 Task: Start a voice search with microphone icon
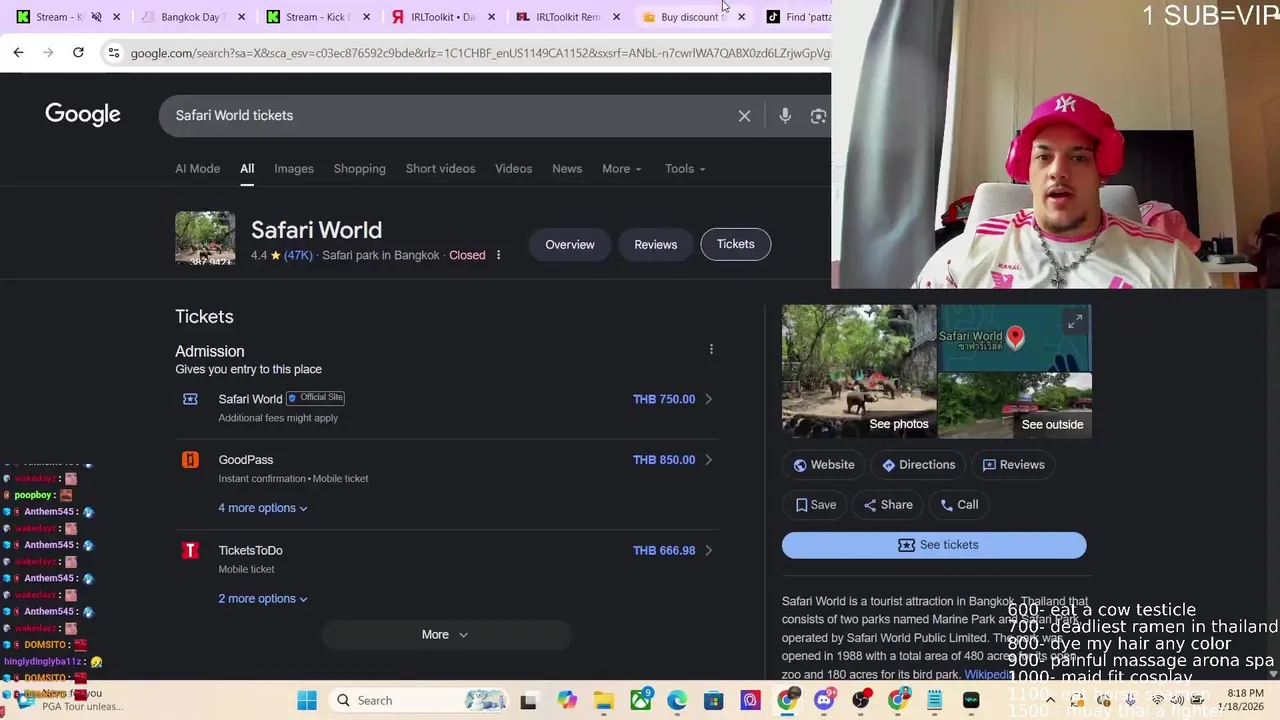point(785,116)
